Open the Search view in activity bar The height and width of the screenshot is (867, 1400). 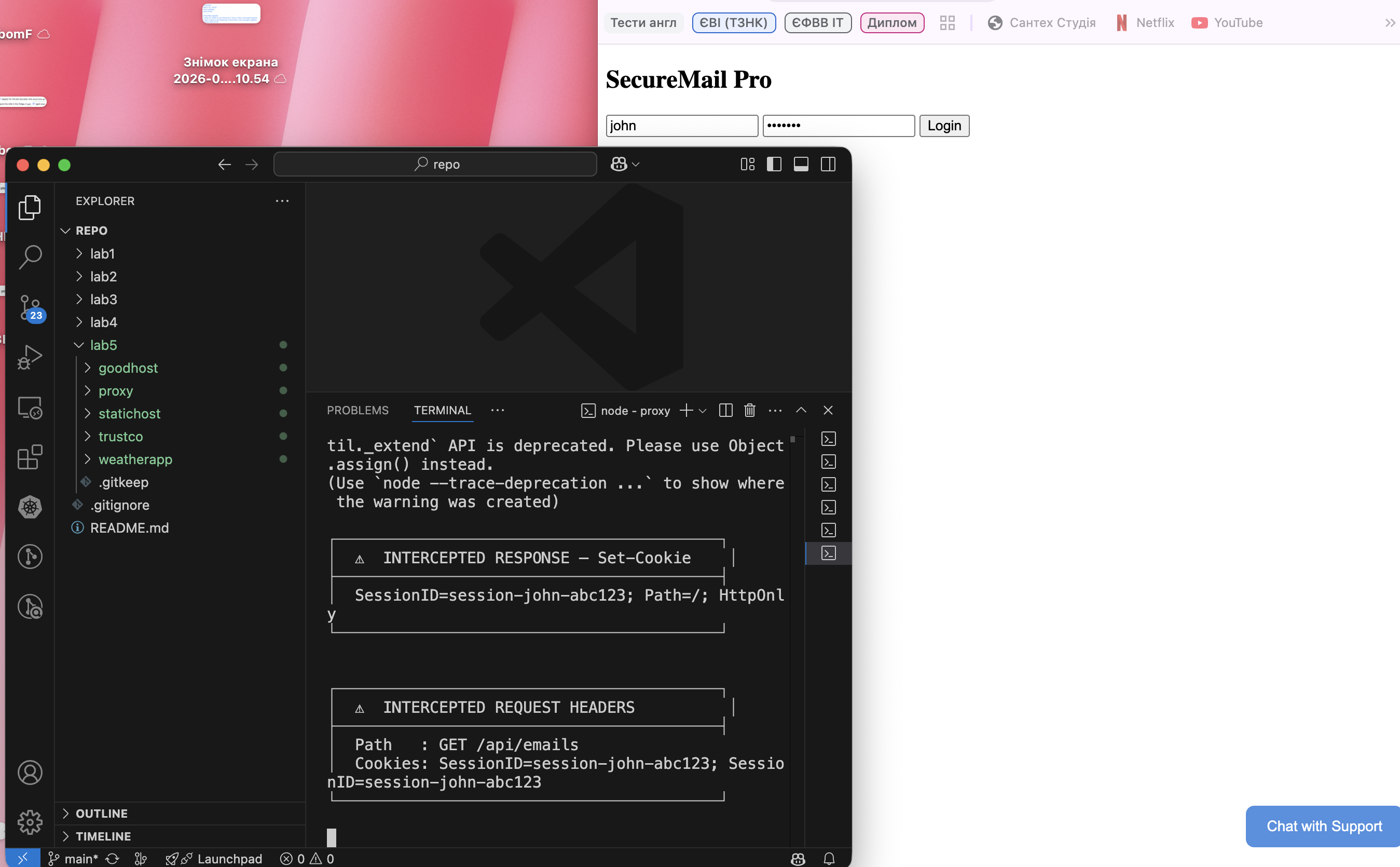point(30,257)
